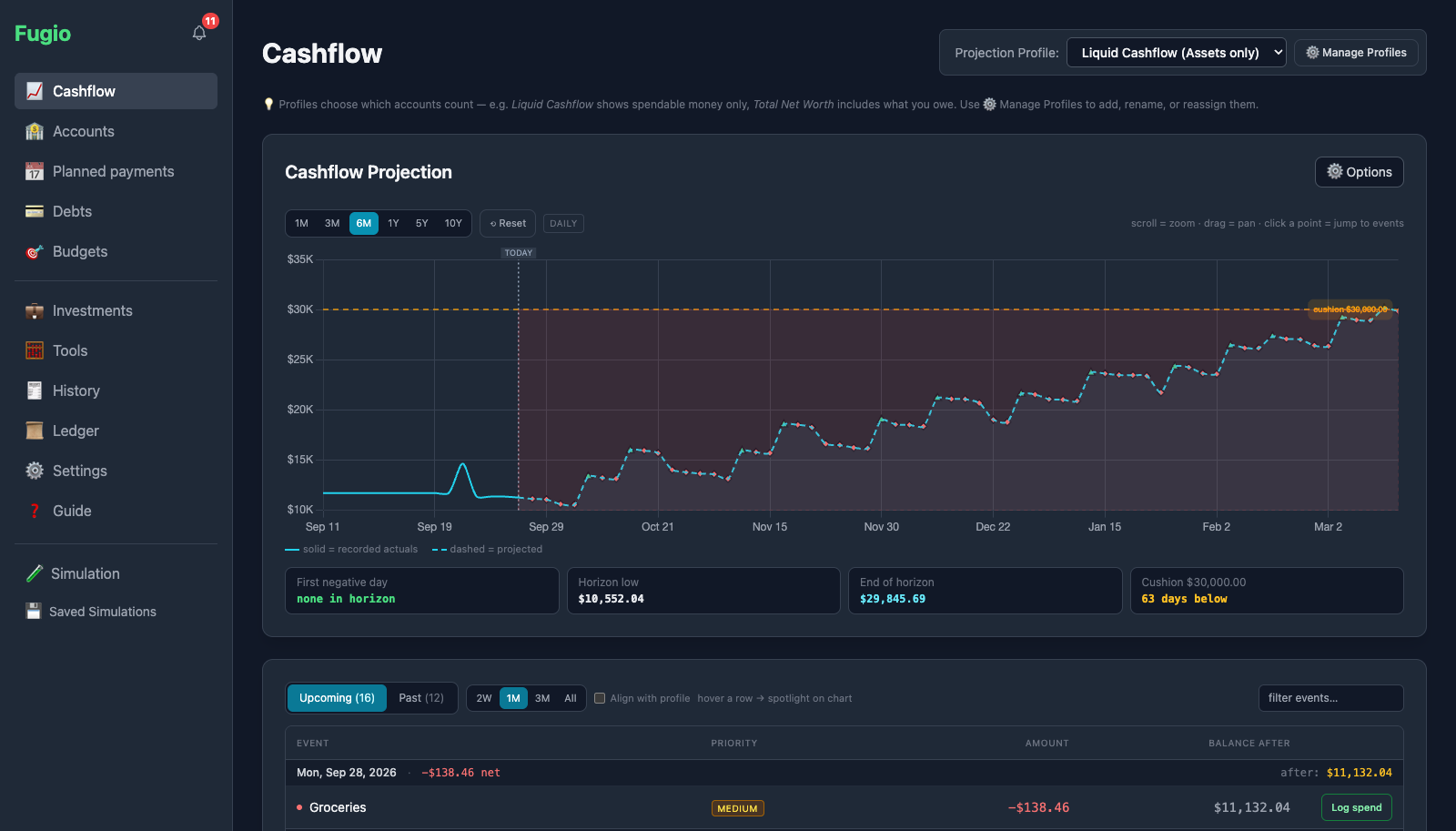Click the Investments briefcase icon
Screen dimensions: 1456x831
click(35, 310)
